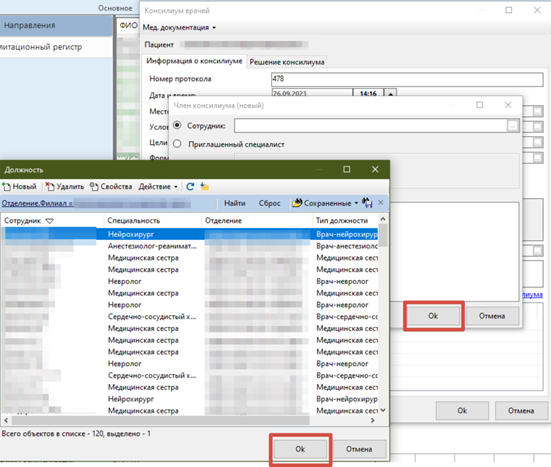The width and height of the screenshot is (551, 467).
Task: Expand the Сохраненные filters dropdown
Action: point(325,203)
